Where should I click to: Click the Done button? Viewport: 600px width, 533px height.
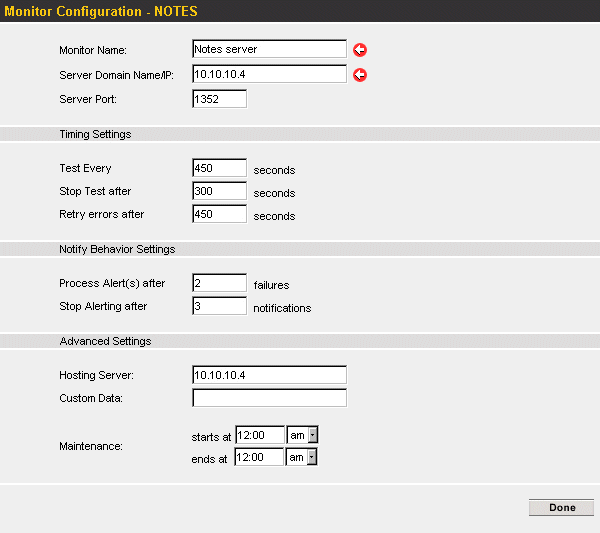tap(561, 507)
